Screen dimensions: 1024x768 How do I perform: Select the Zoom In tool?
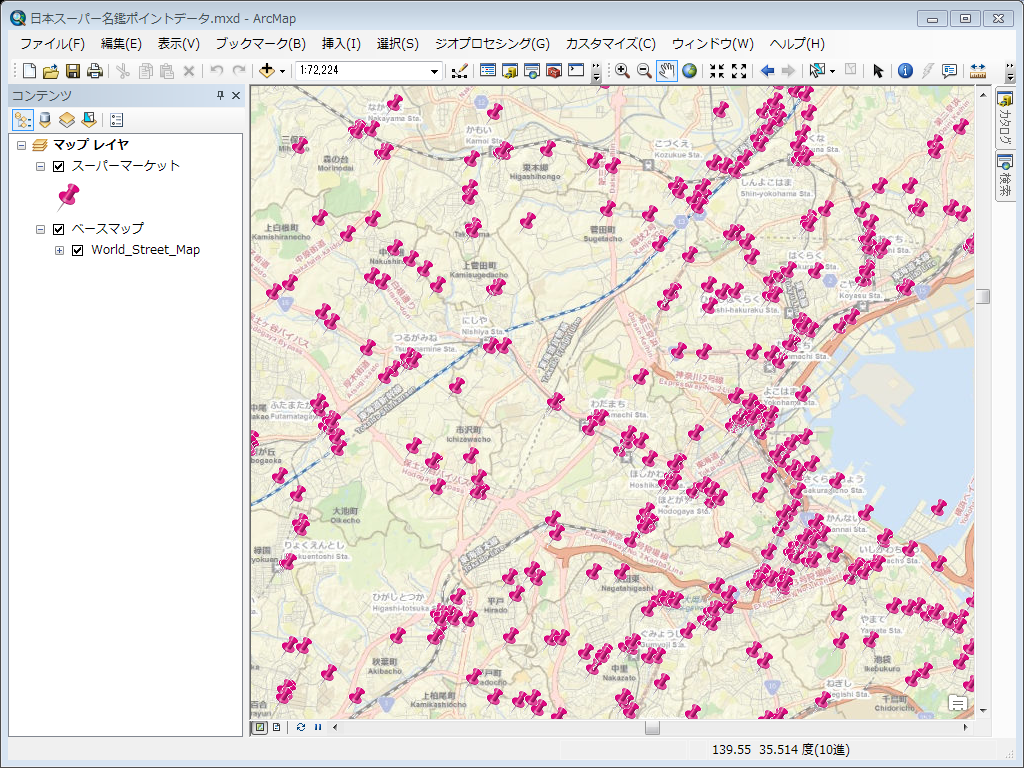622,71
